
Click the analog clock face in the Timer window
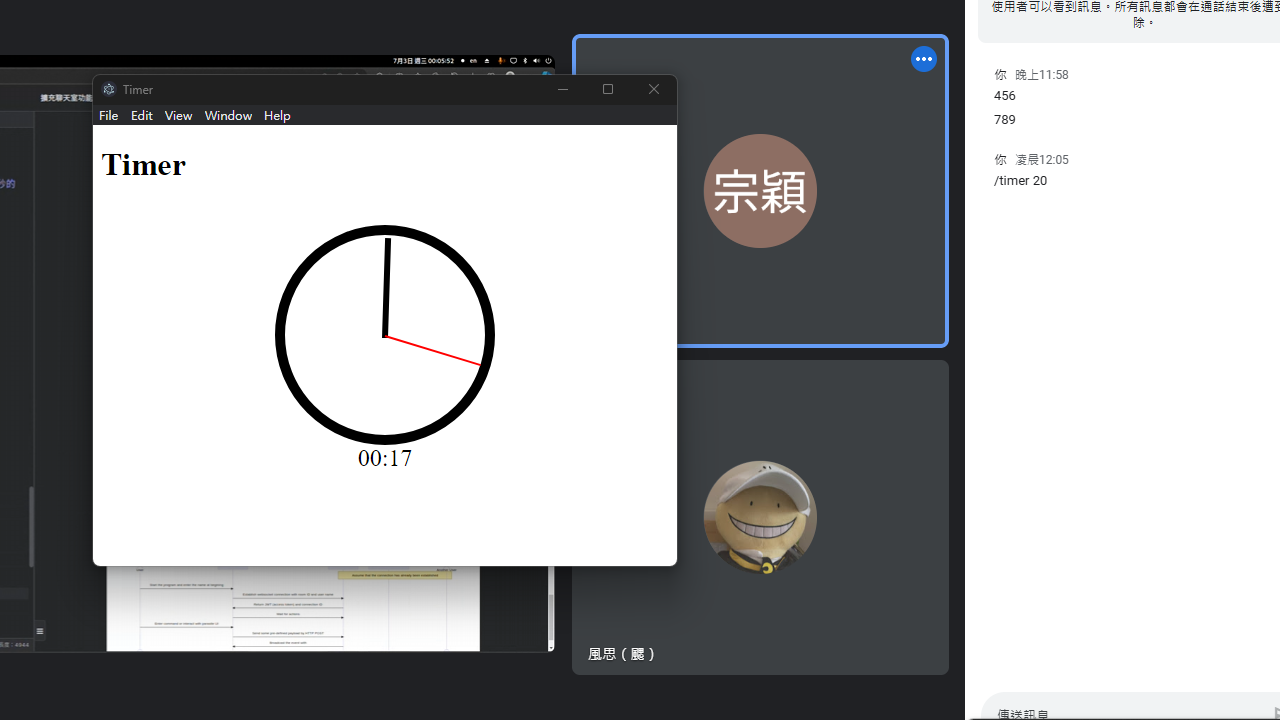(385, 334)
